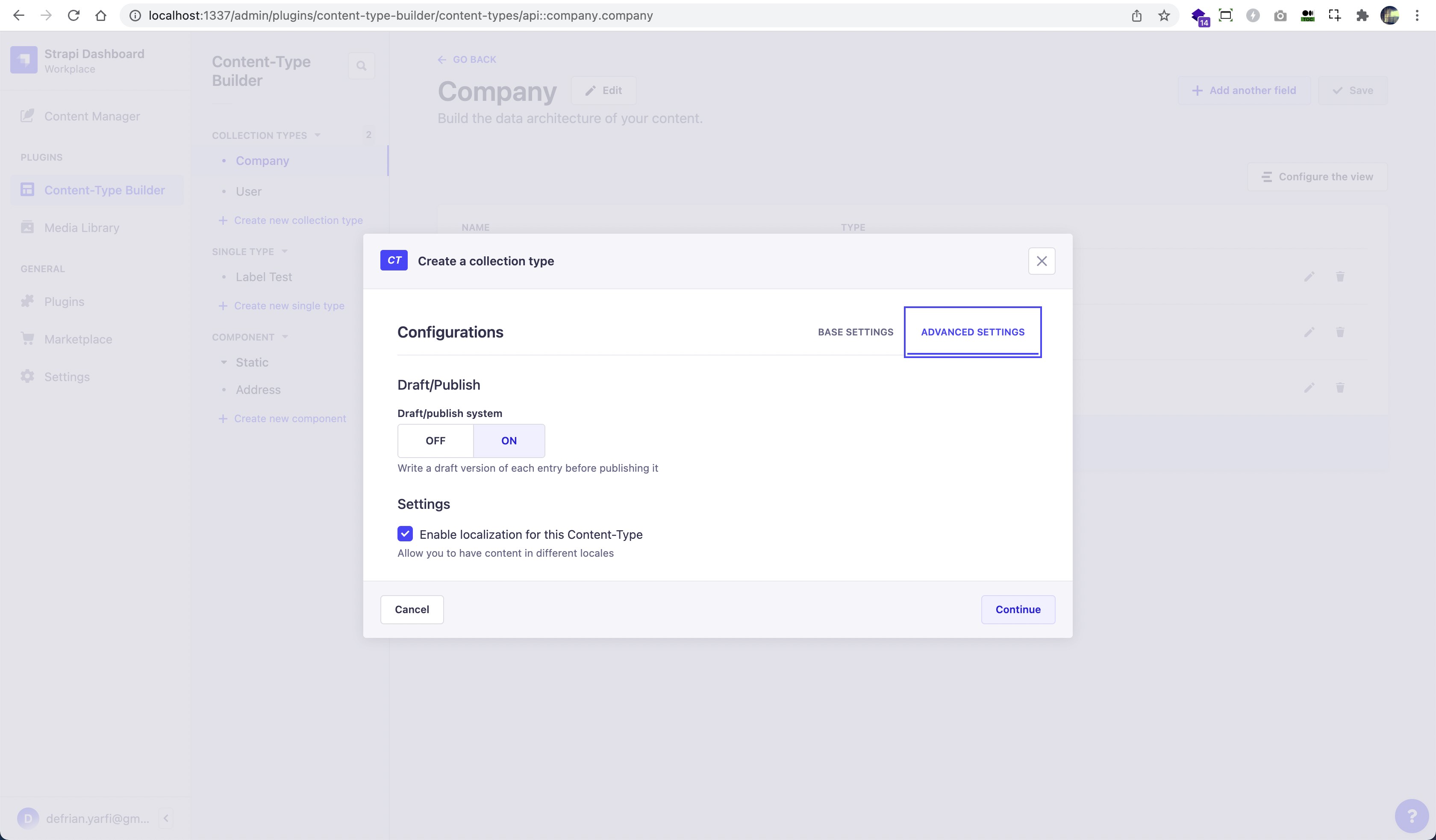Click the Cancel button
This screenshot has width=1436, height=840.
point(412,609)
